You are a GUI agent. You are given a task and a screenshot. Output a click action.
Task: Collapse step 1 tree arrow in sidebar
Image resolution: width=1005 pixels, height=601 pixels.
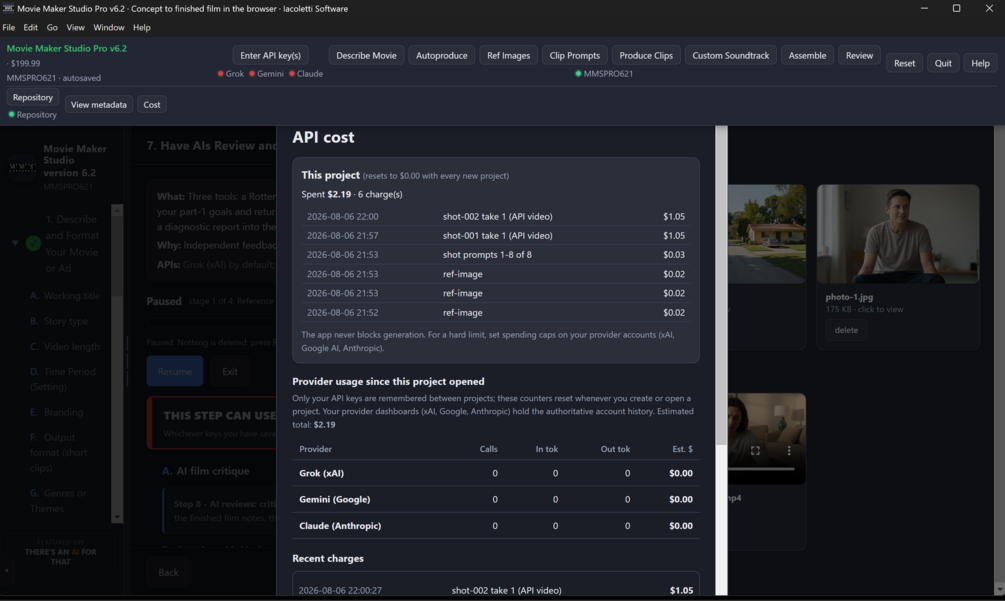point(15,243)
